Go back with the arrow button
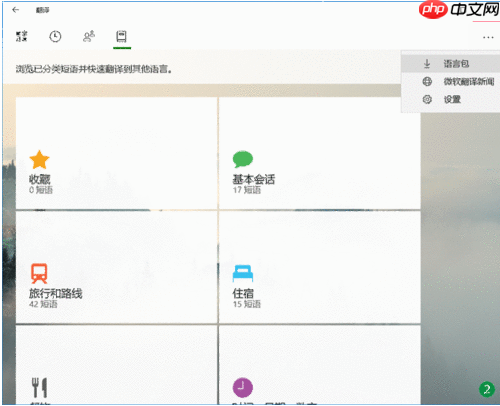Image resolution: width=500 pixels, height=406 pixels. point(15,10)
